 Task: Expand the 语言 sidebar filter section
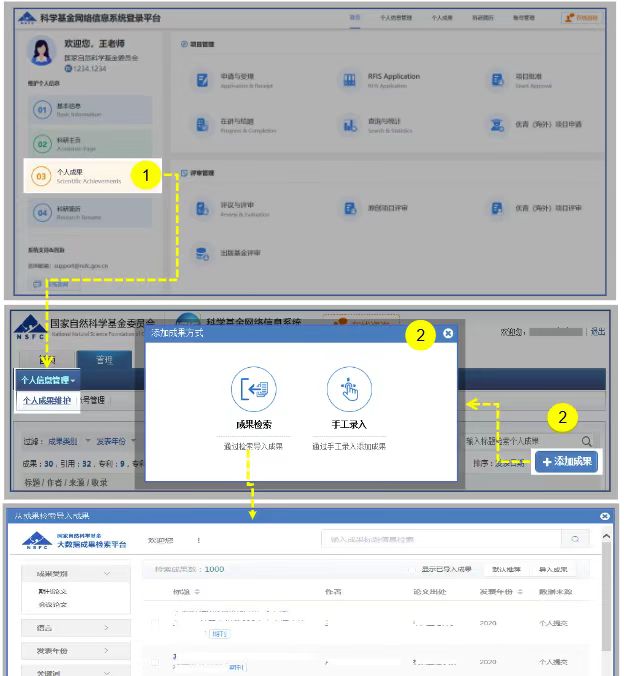point(75,628)
